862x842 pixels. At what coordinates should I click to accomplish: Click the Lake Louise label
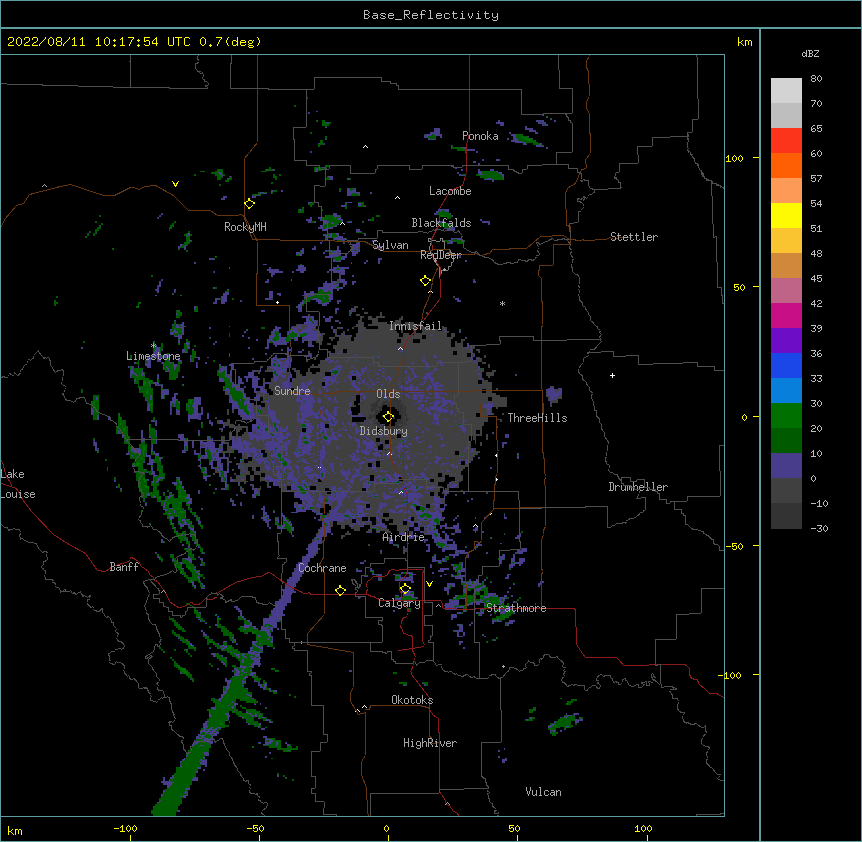[18, 484]
